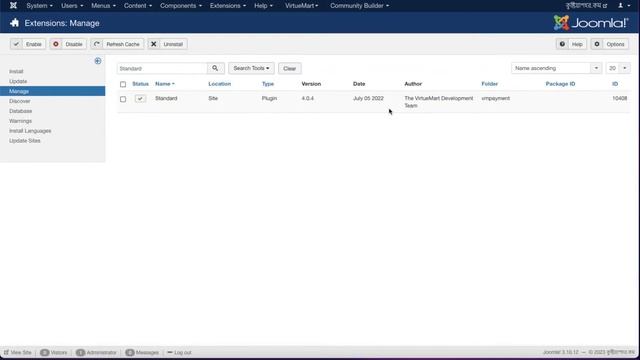
Task: Sort by the Folder column header
Action: 489,84
